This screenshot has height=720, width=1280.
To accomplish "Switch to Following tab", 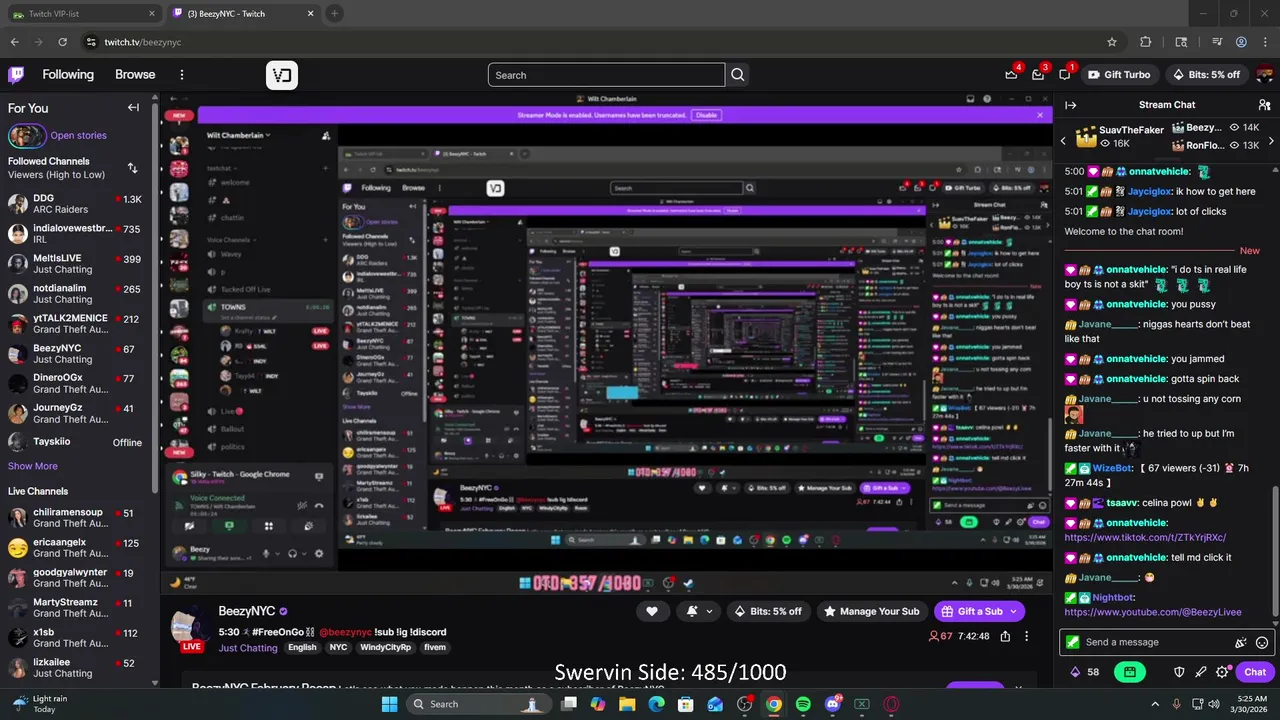I will (x=68, y=75).
